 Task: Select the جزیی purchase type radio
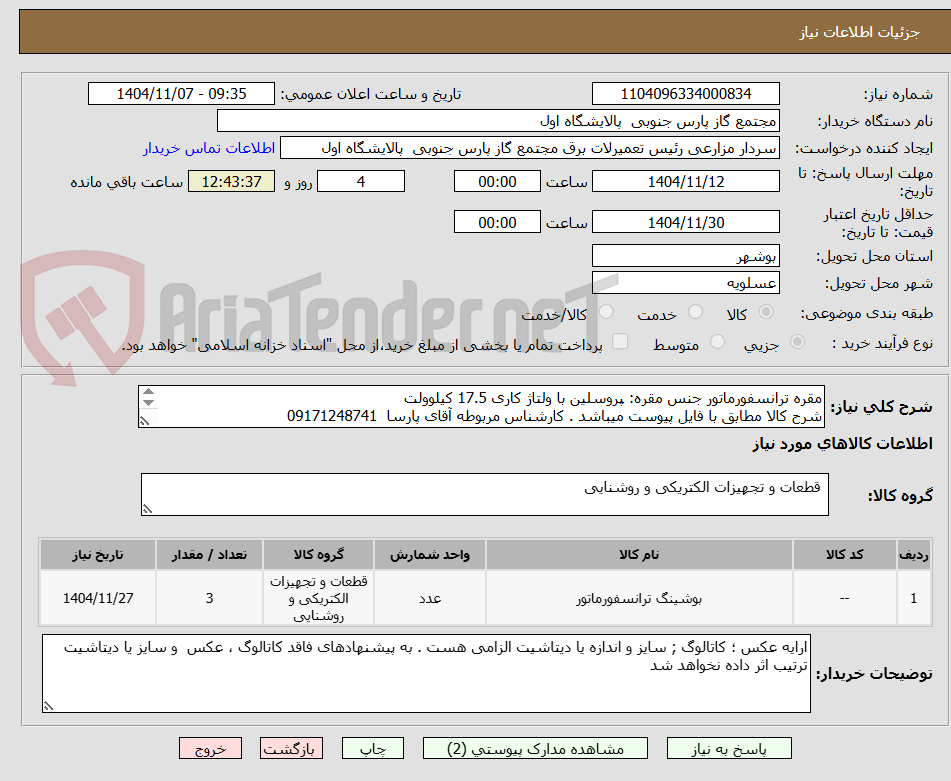point(797,342)
